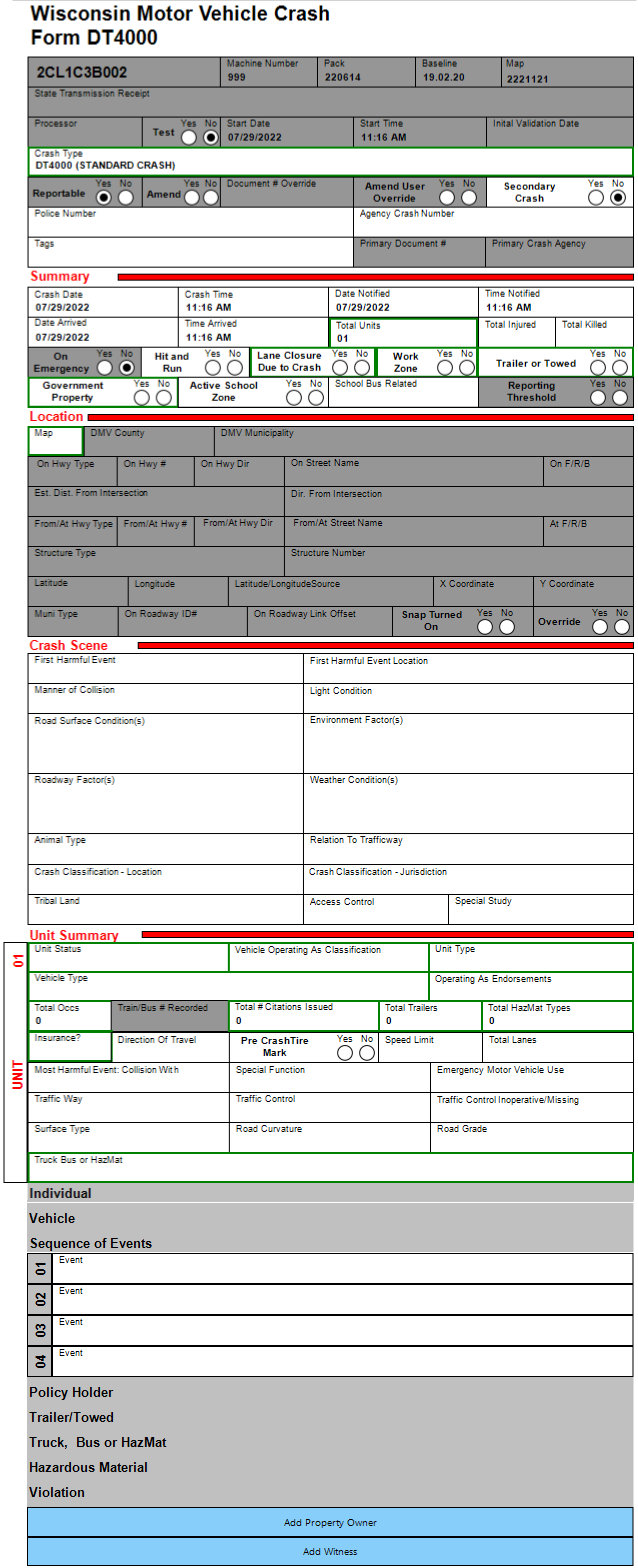The height and width of the screenshot is (1568, 638).
Task: Select No for Active School Zone
Action: click(x=315, y=398)
